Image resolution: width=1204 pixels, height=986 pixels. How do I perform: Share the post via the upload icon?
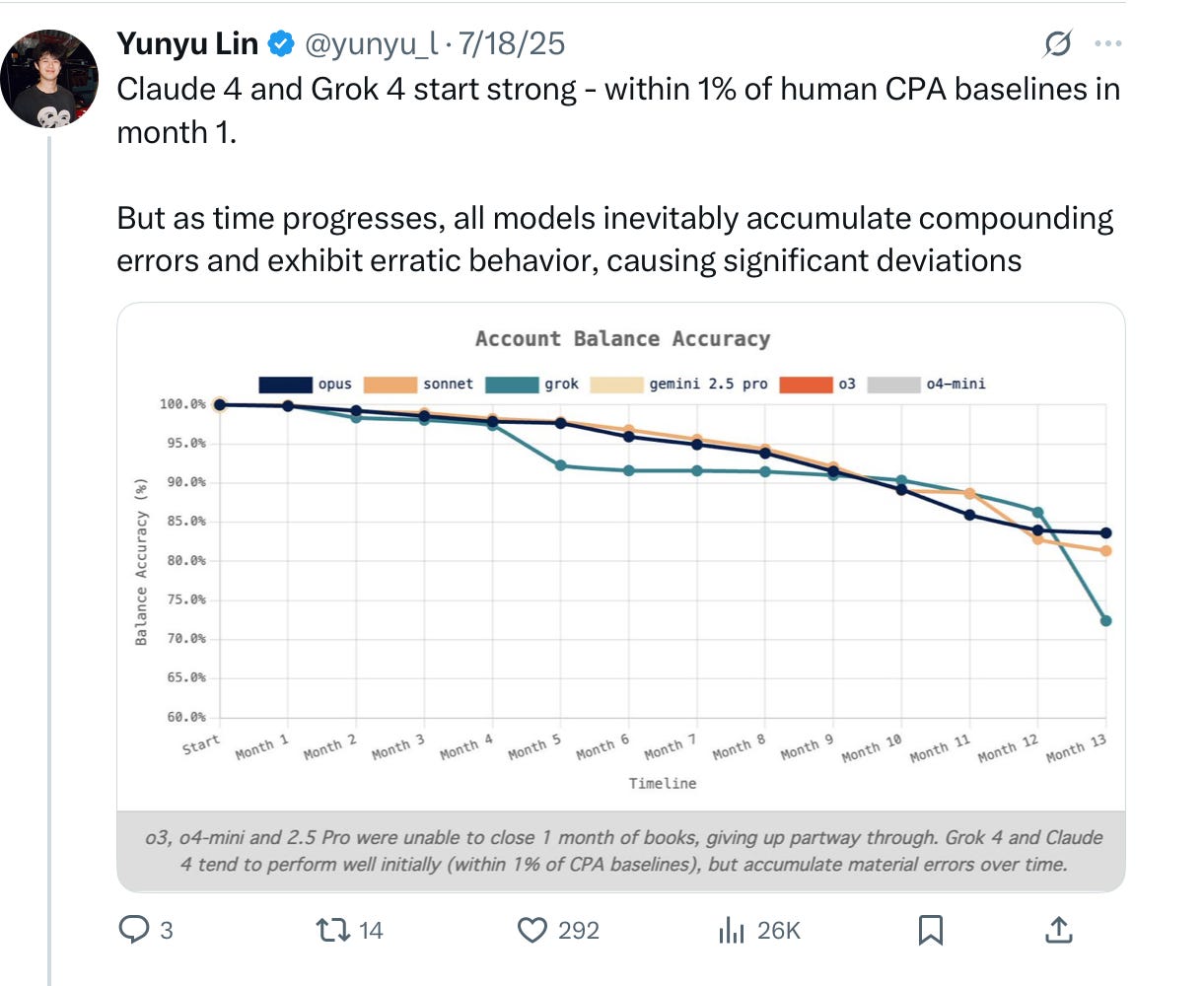click(1059, 930)
